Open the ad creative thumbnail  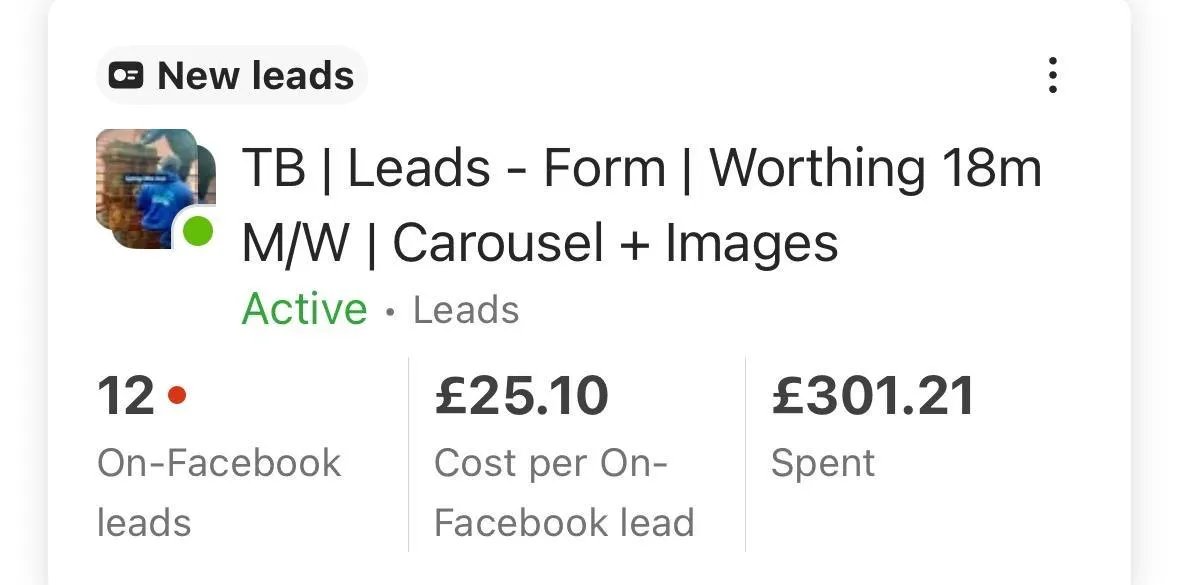pyautogui.click(x=156, y=189)
